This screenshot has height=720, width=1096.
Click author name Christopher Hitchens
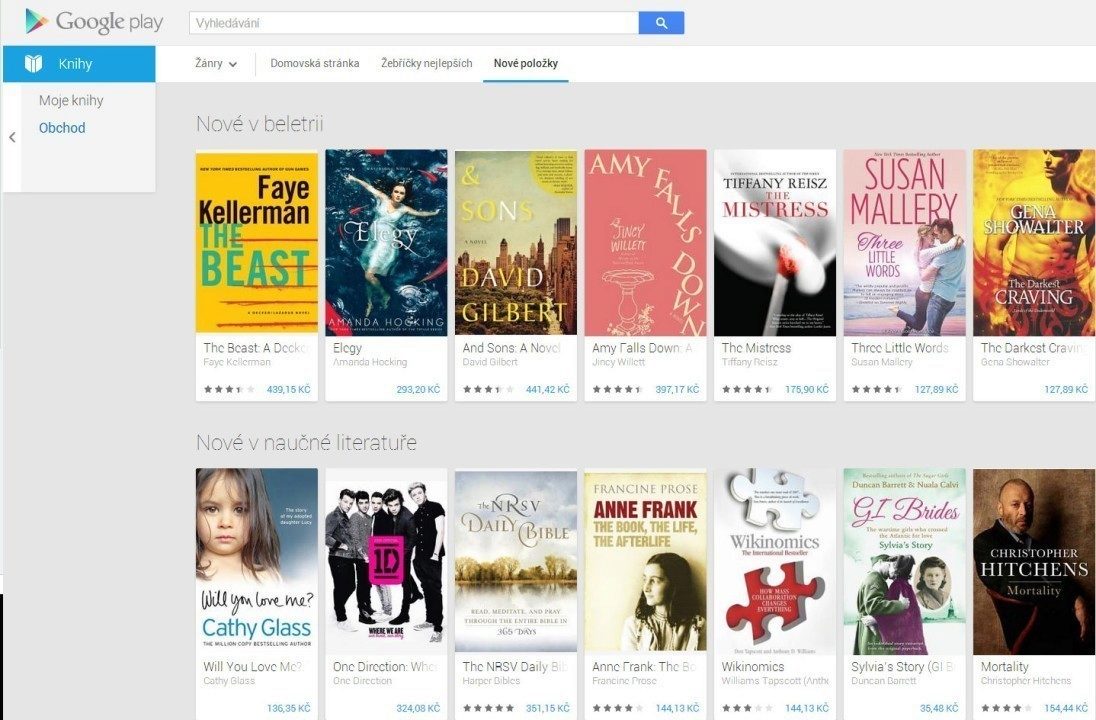(x=1025, y=681)
